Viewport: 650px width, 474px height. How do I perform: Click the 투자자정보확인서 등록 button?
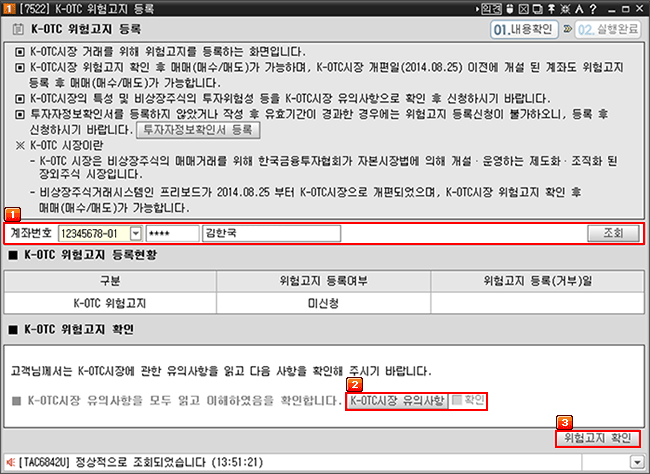point(198,130)
